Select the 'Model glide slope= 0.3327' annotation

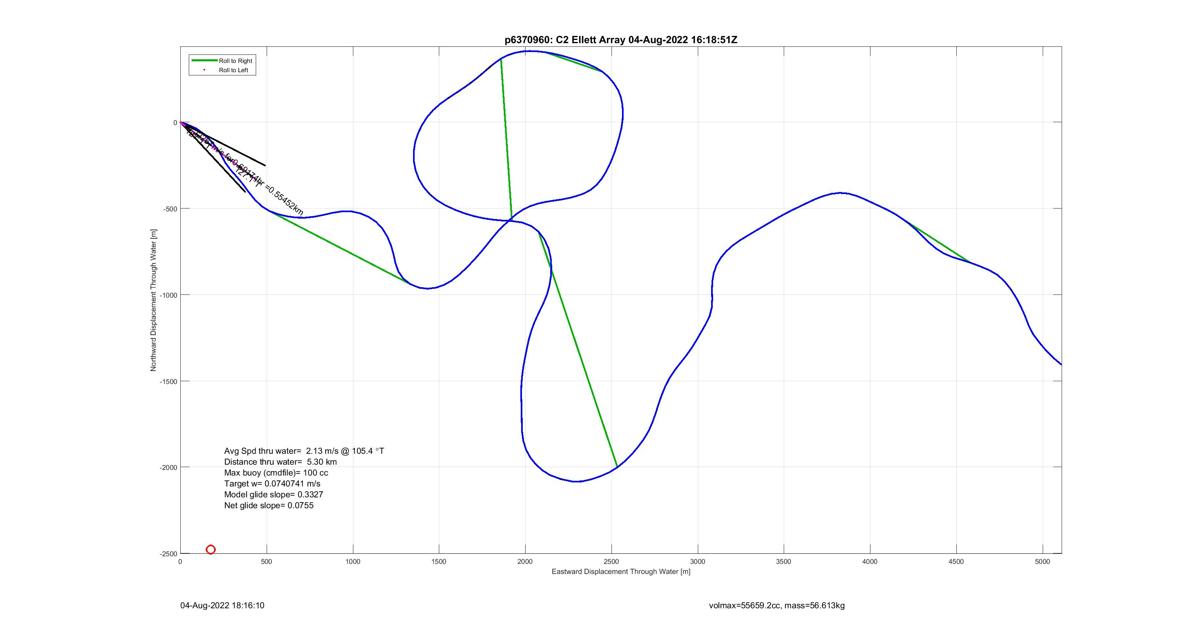[273, 495]
